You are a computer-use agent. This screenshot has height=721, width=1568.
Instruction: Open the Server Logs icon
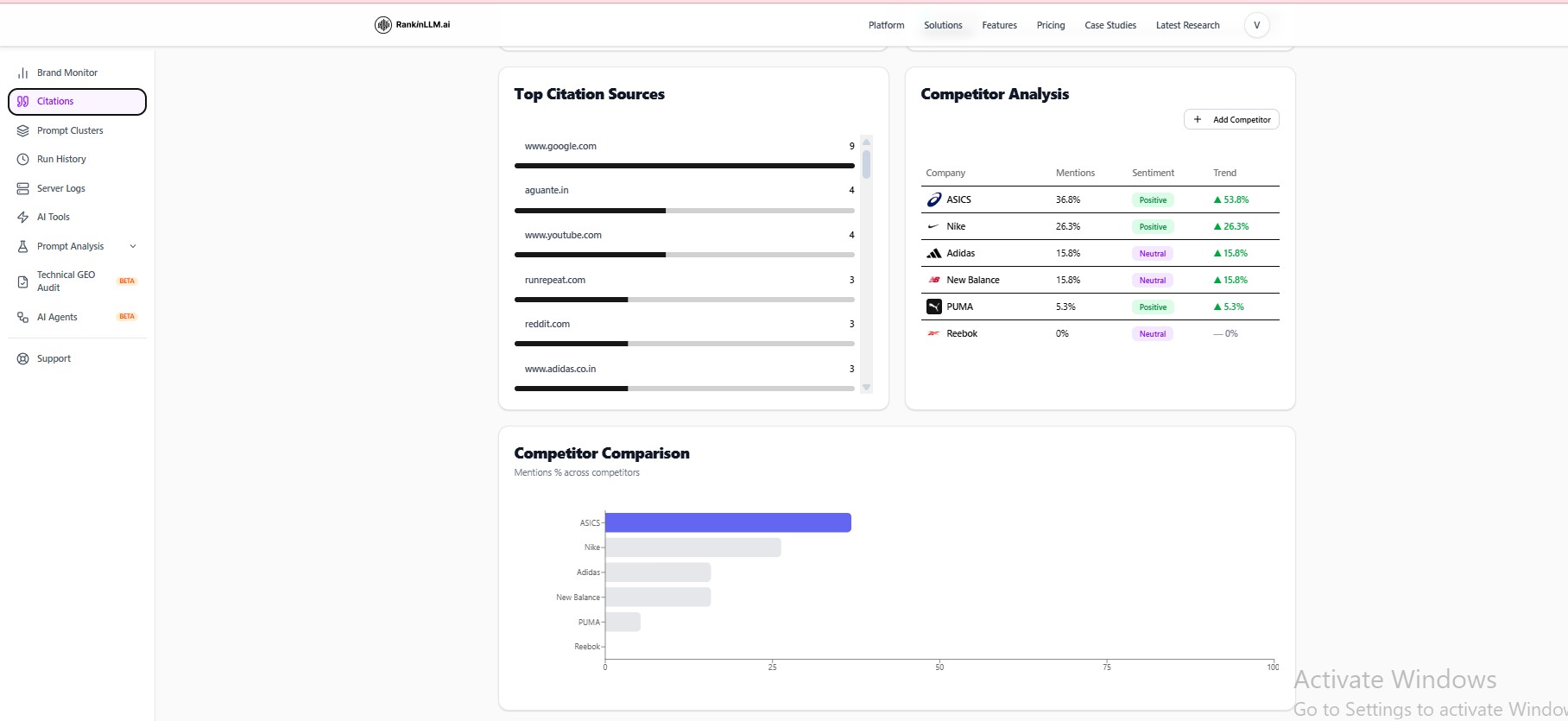(x=23, y=189)
